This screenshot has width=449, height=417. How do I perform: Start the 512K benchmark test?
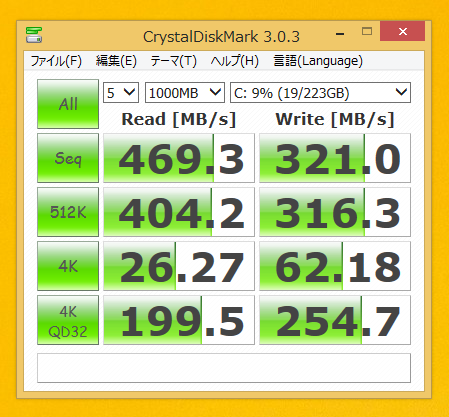click(x=68, y=212)
